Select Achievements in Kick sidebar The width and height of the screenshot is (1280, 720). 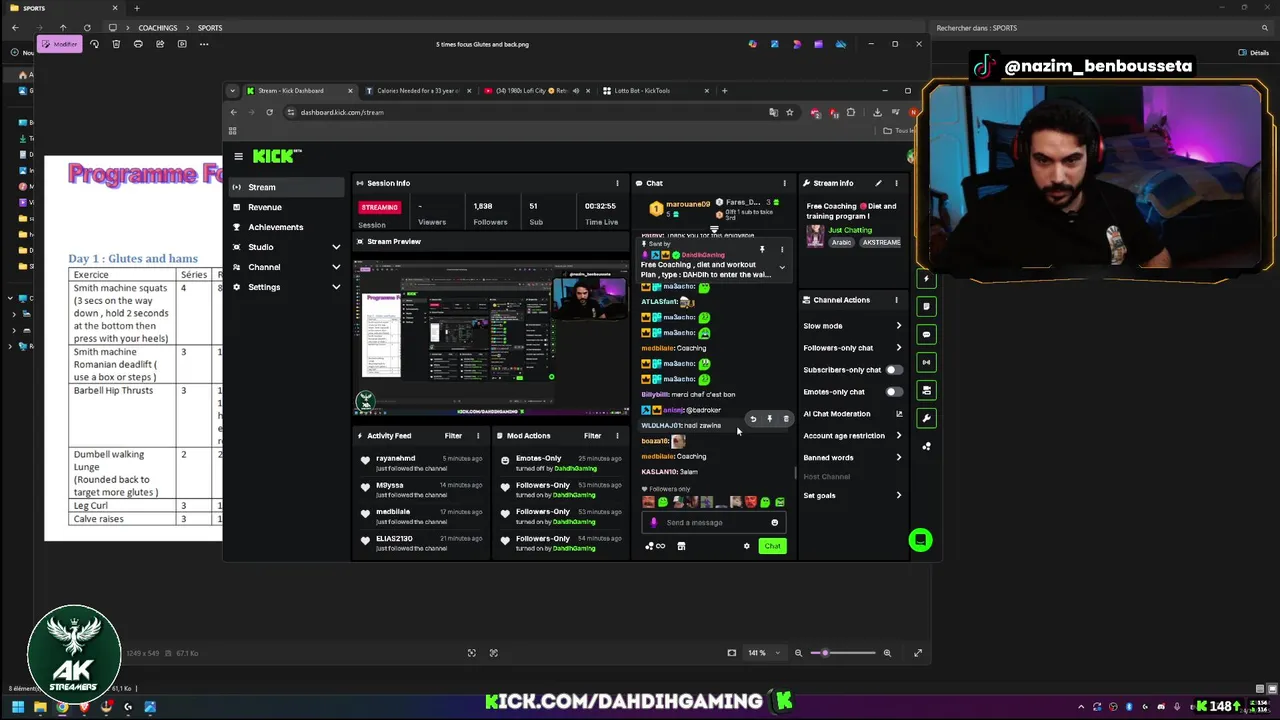click(x=286, y=227)
